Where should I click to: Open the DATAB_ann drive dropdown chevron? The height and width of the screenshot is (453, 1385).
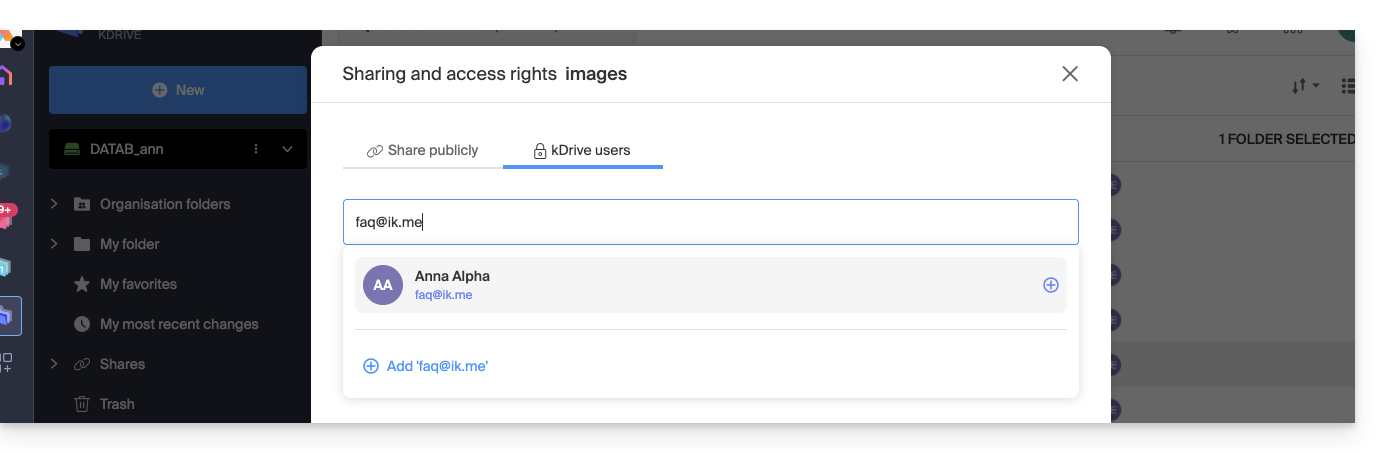pyautogui.click(x=288, y=149)
